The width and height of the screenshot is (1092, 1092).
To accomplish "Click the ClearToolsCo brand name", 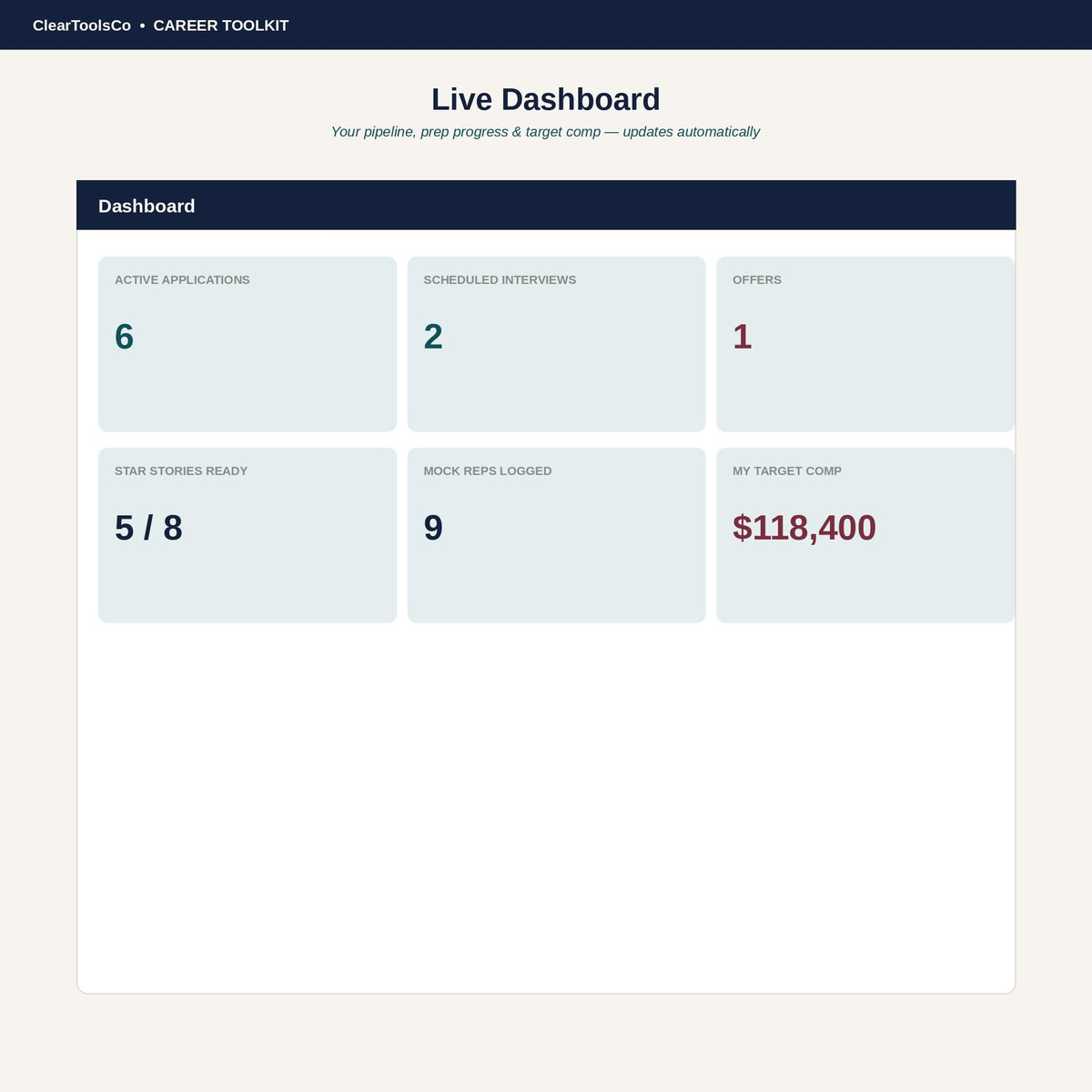I will pyautogui.click(x=82, y=25).
